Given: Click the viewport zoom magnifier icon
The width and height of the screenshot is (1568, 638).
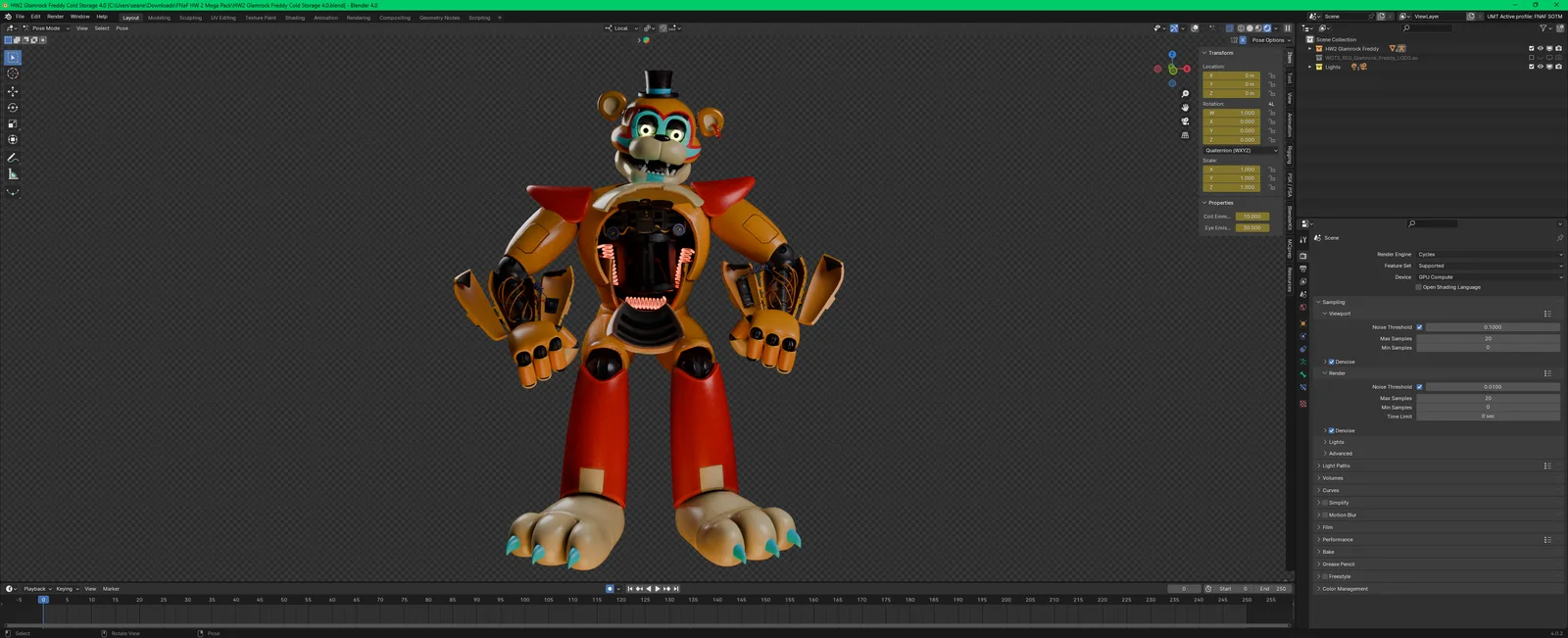Looking at the screenshot, I should tap(1185, 94).
